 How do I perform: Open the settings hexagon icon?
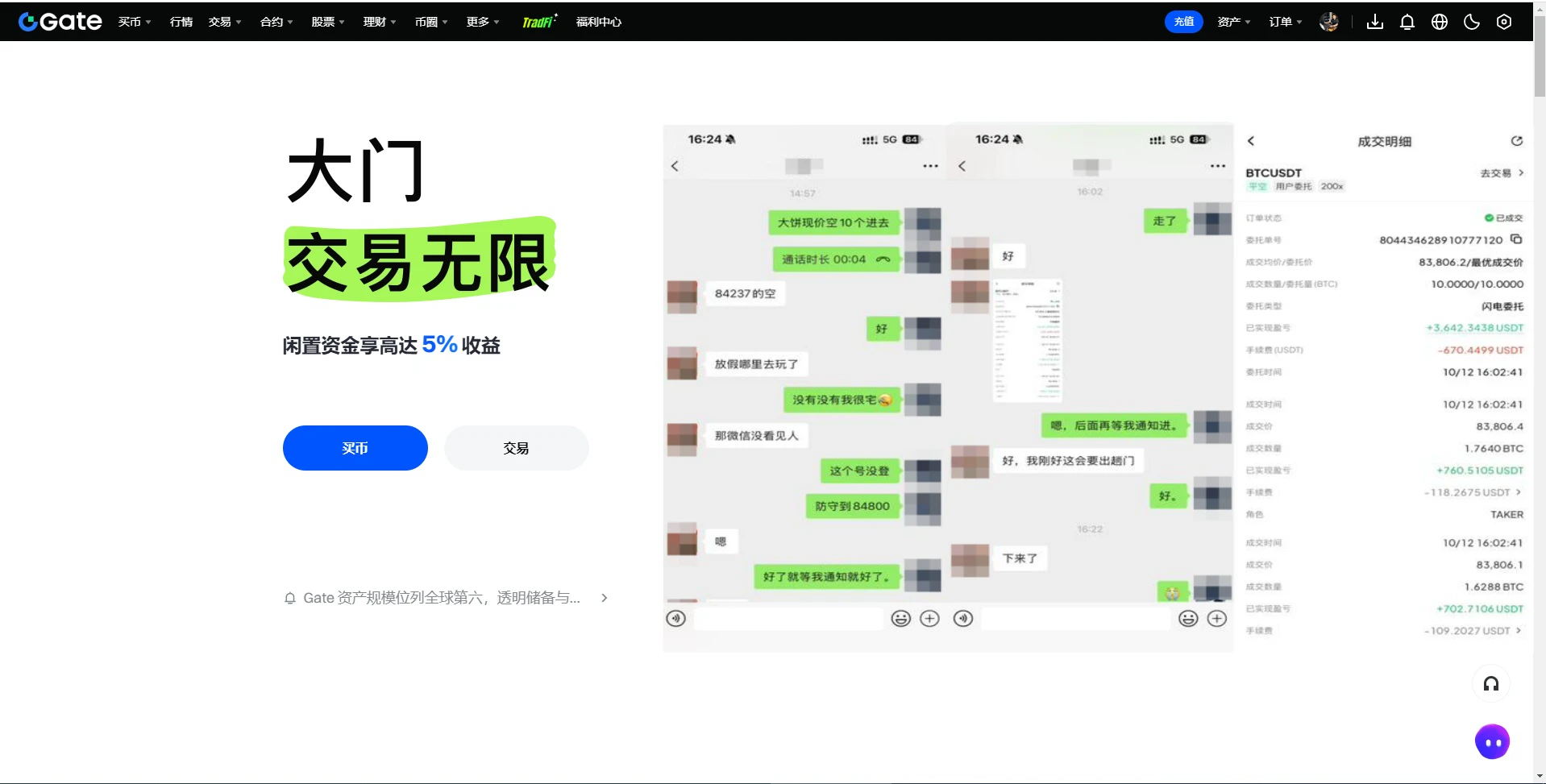tap(1504, 22)
